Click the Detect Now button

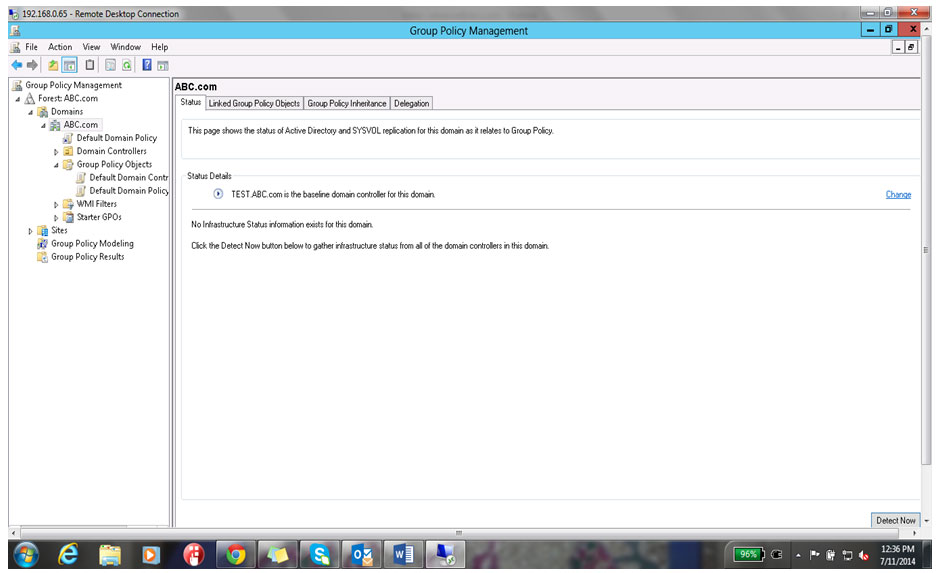click(896, 520)
